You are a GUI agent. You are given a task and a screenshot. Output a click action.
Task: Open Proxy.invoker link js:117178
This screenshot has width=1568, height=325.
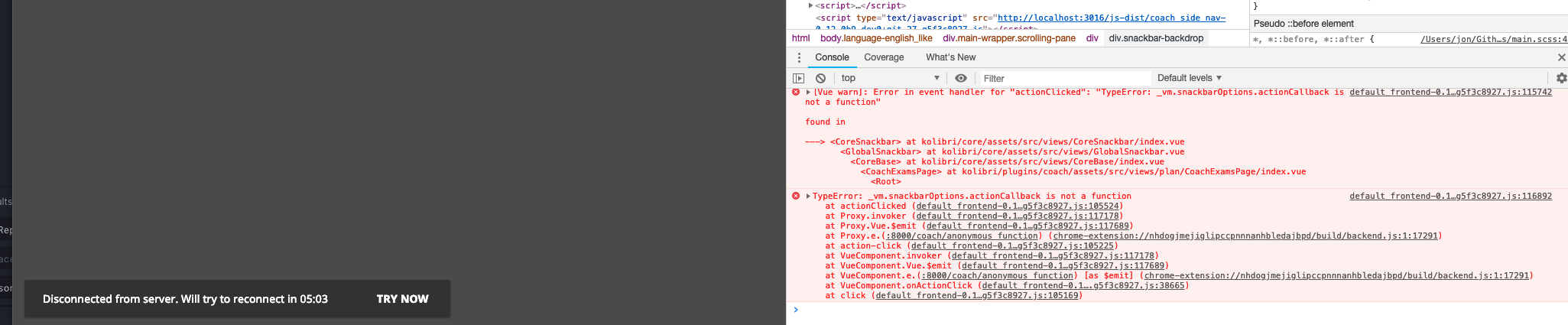click(1018, 216)
